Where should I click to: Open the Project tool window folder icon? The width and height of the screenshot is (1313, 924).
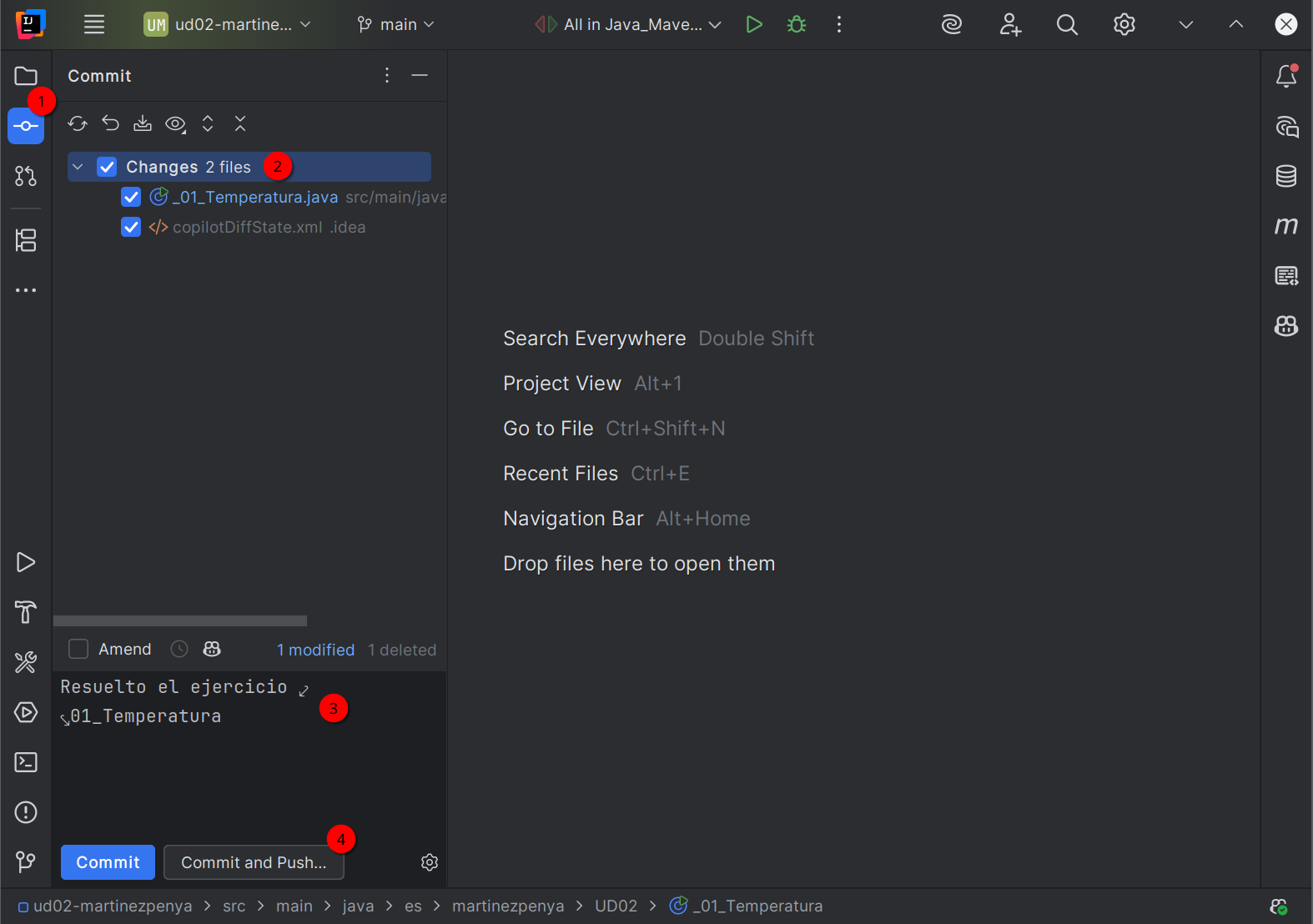pyautogui.click(x=26, y=76)
